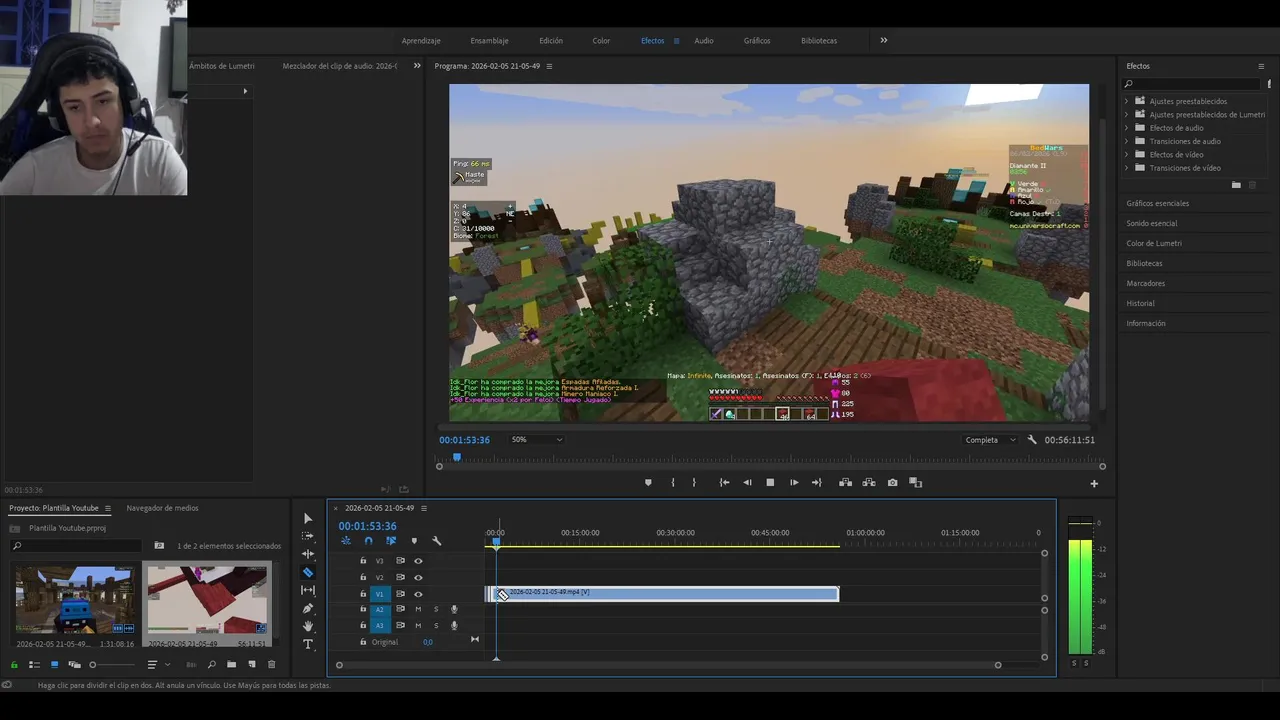Toggle project writable green lock

(x=14, y=665)
